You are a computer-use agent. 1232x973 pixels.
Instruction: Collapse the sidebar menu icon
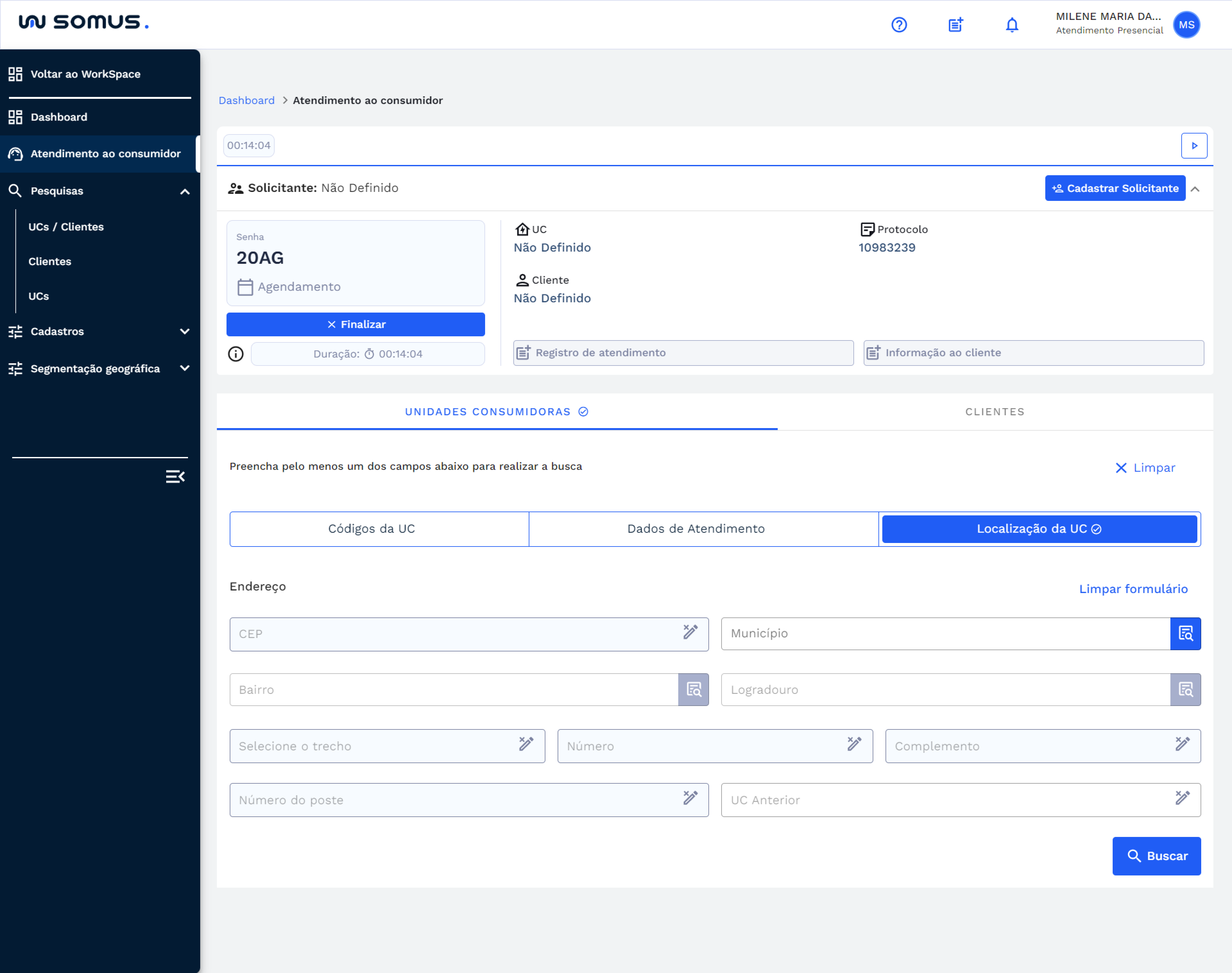[175, 476]
